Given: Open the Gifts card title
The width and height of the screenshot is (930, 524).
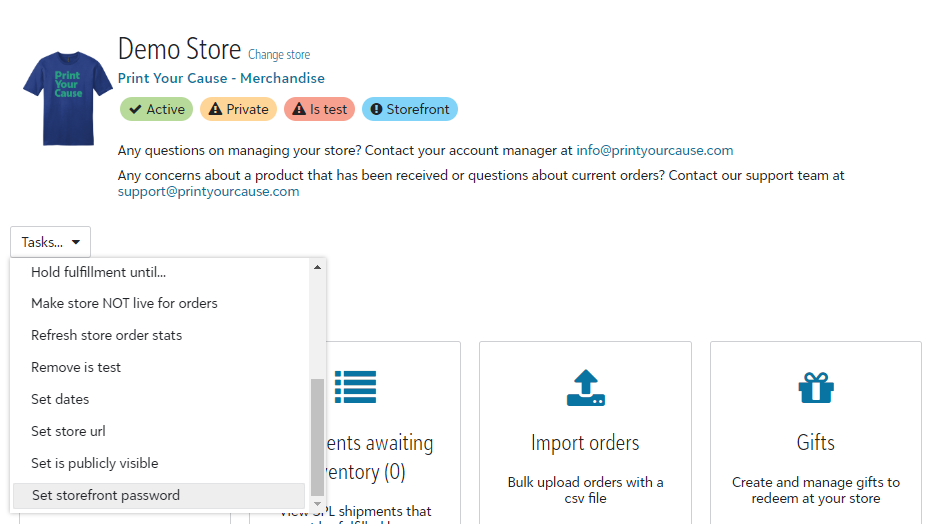Looking at the screenshot, I should click(x=816, y=443).
